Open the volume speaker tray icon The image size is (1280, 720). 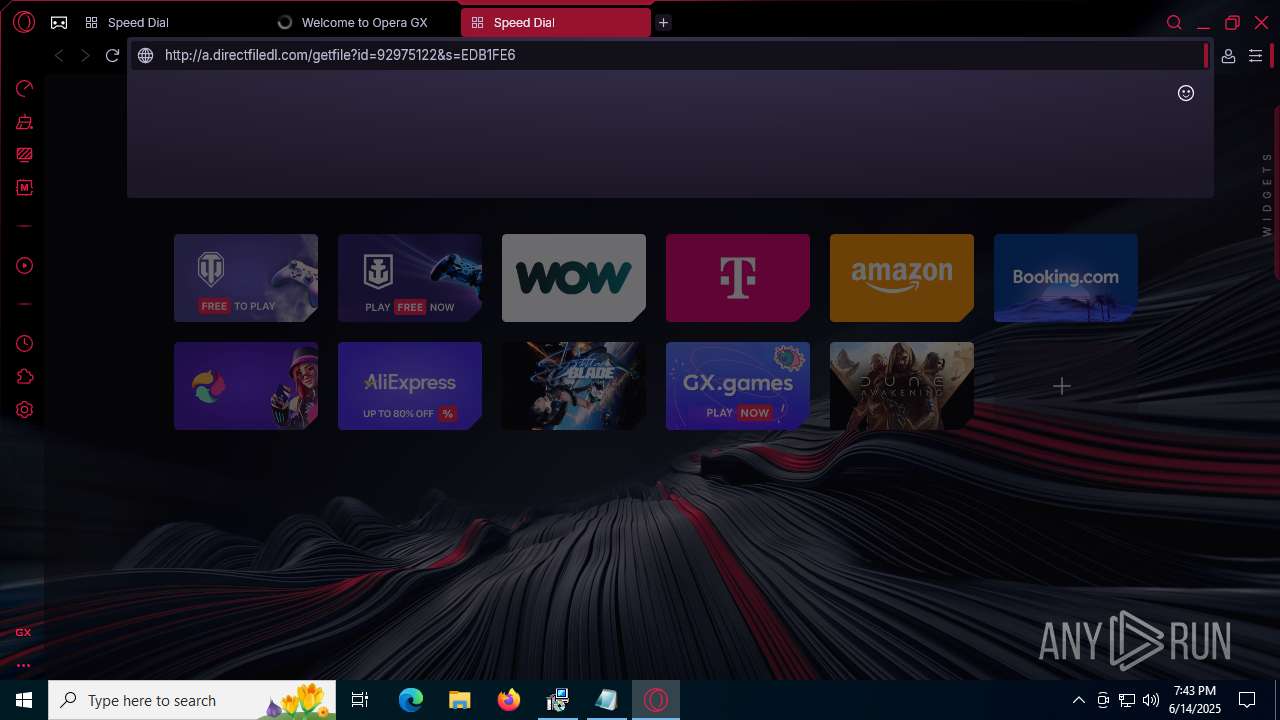pos(1151,700)
